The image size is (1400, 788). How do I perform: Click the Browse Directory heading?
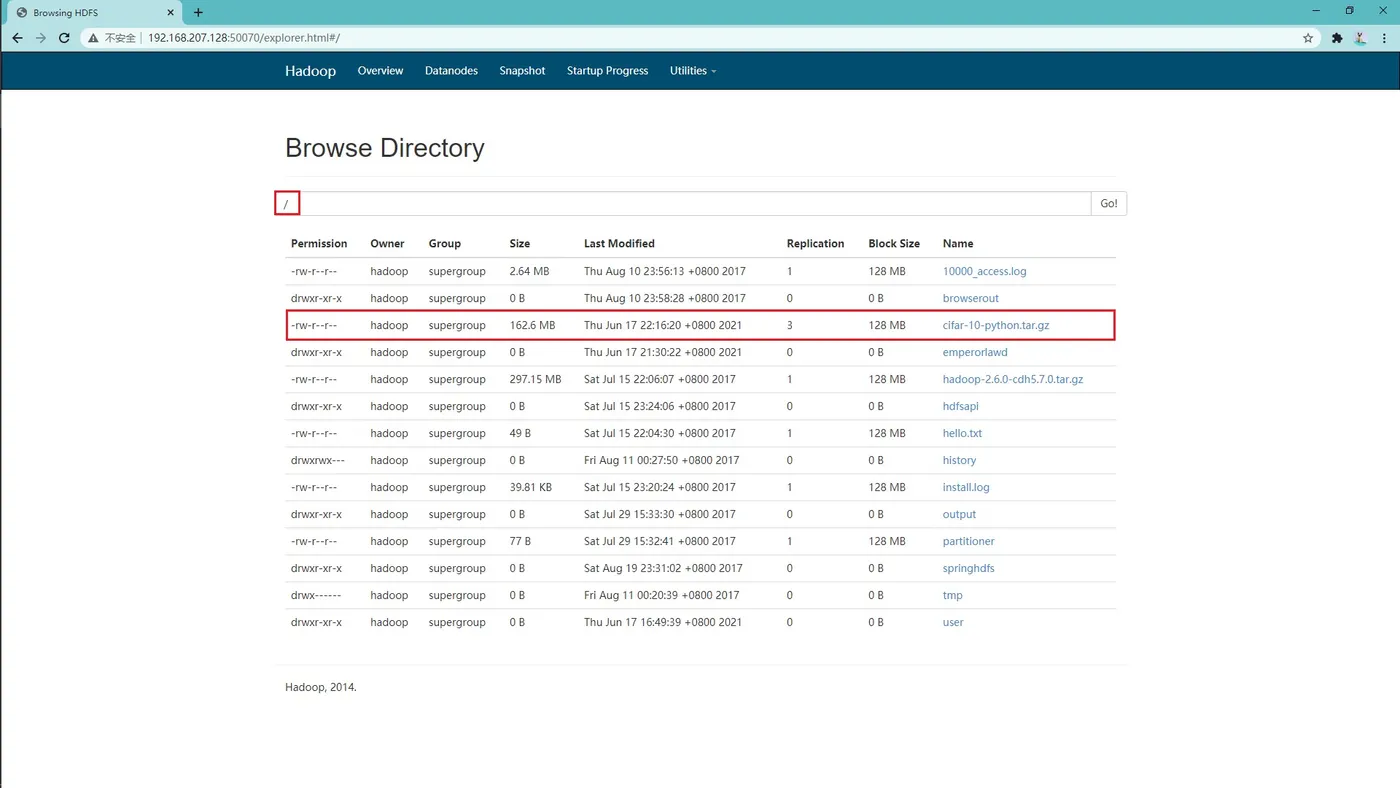point(384,148)
